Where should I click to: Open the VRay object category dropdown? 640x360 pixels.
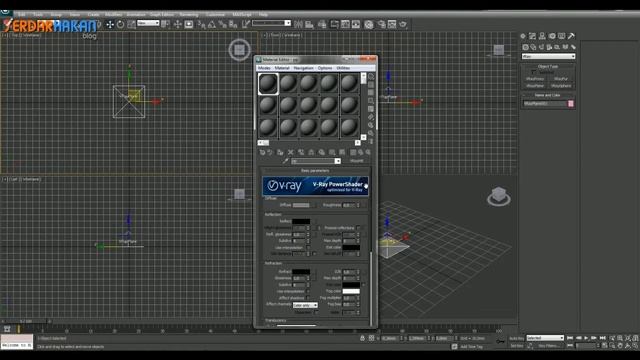548,56
